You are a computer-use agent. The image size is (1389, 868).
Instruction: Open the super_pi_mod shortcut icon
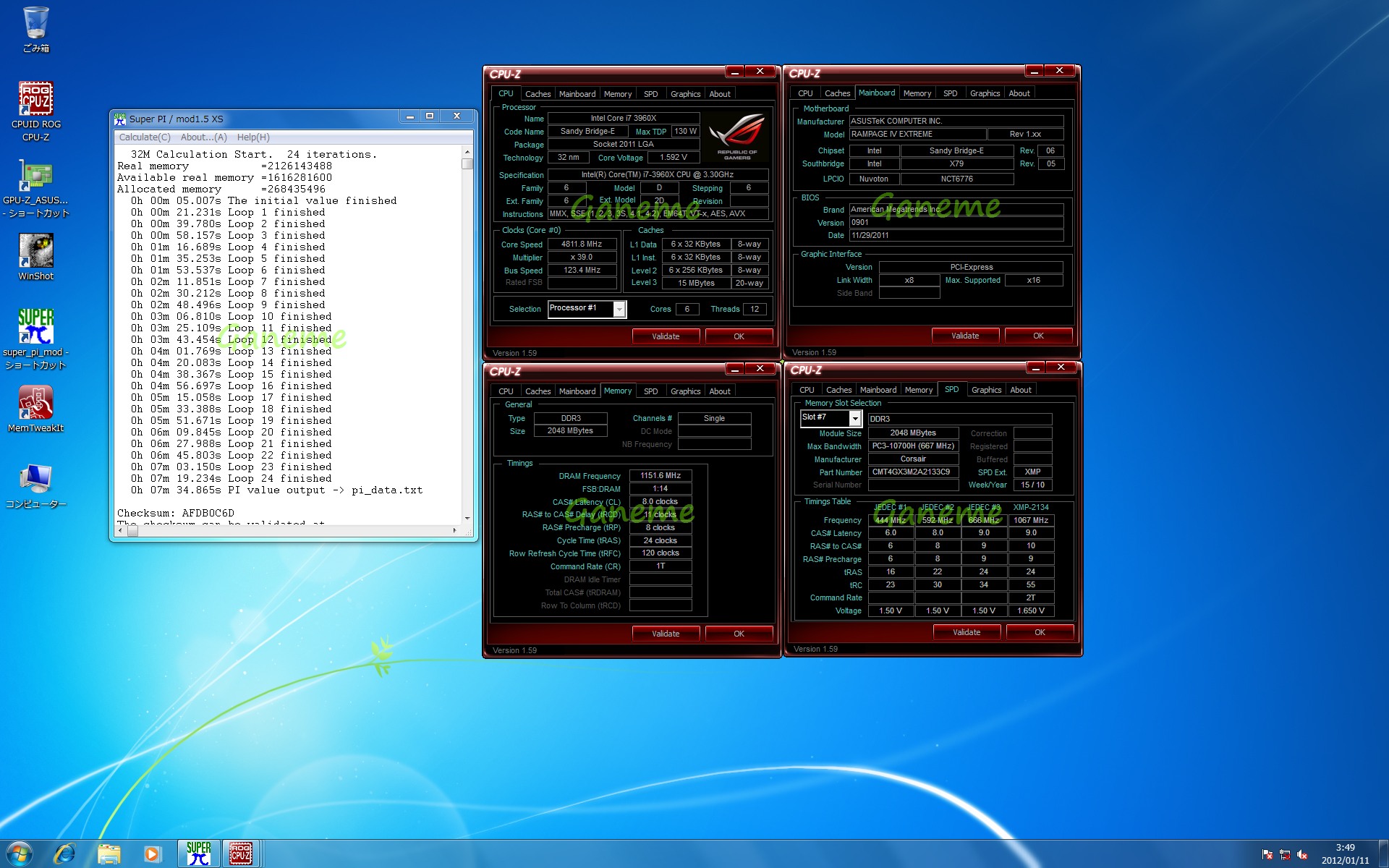coord(35,327)
